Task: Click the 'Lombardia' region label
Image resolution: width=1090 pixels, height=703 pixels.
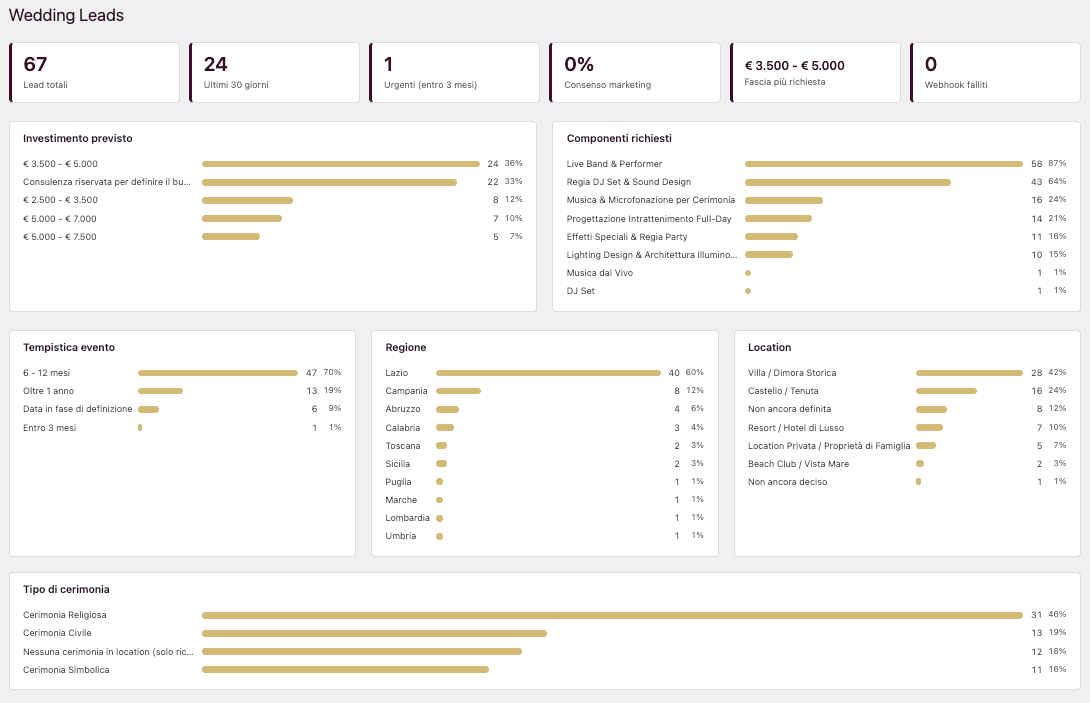Action: point(407,519)
